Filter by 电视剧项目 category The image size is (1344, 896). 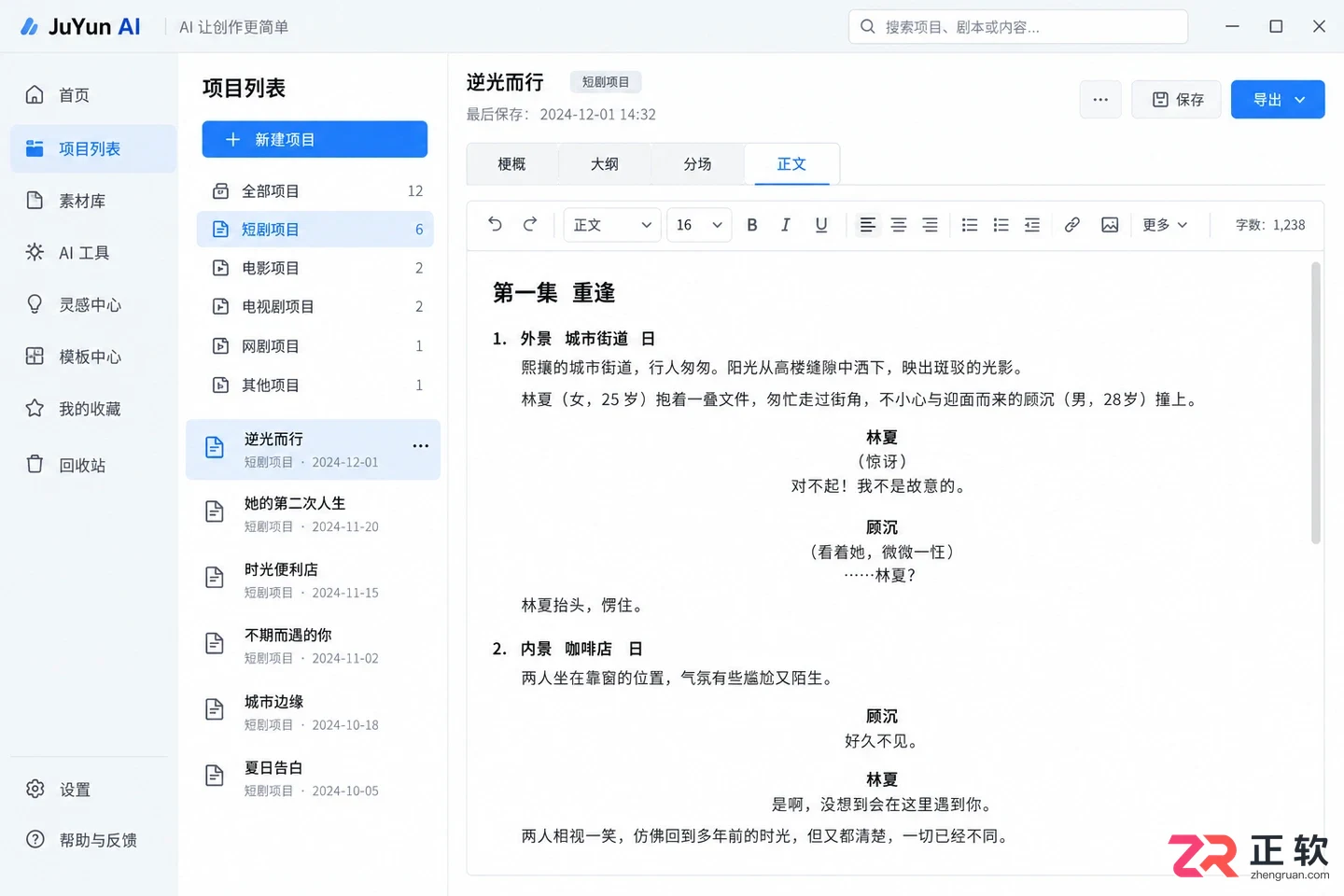(315, 306)
